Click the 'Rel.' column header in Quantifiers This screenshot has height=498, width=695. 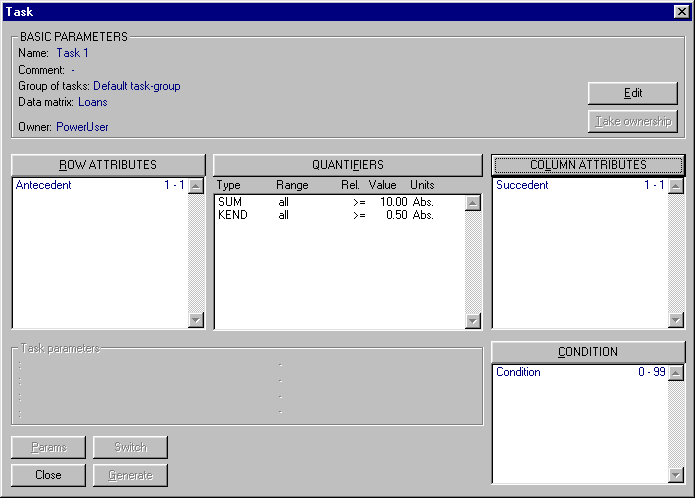point(350,185)
